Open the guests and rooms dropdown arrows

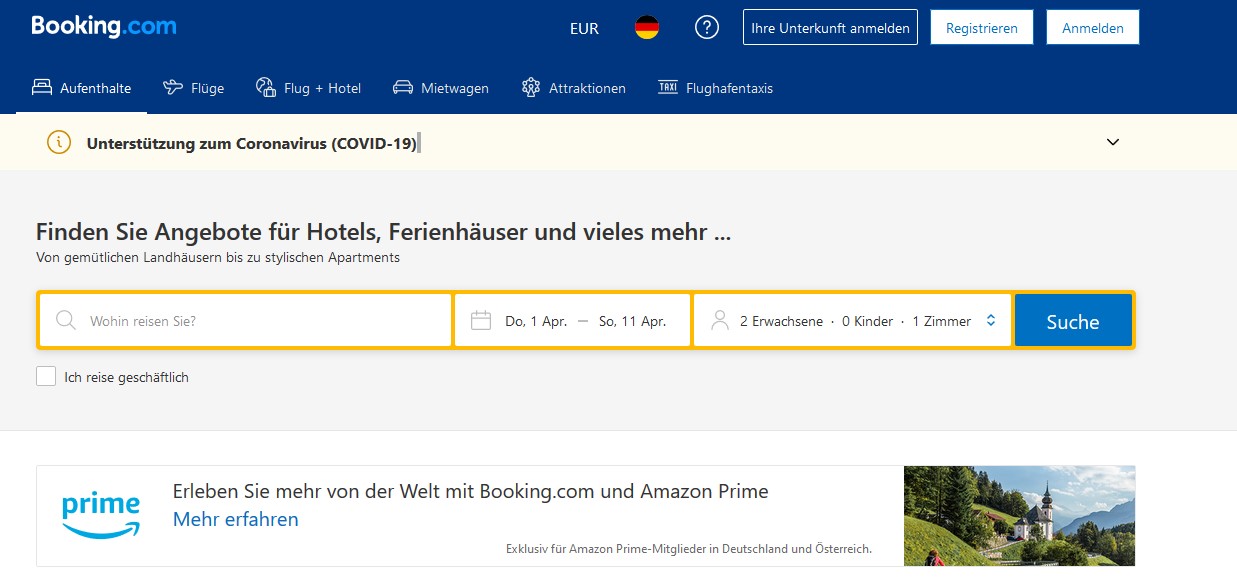[991, 321]
